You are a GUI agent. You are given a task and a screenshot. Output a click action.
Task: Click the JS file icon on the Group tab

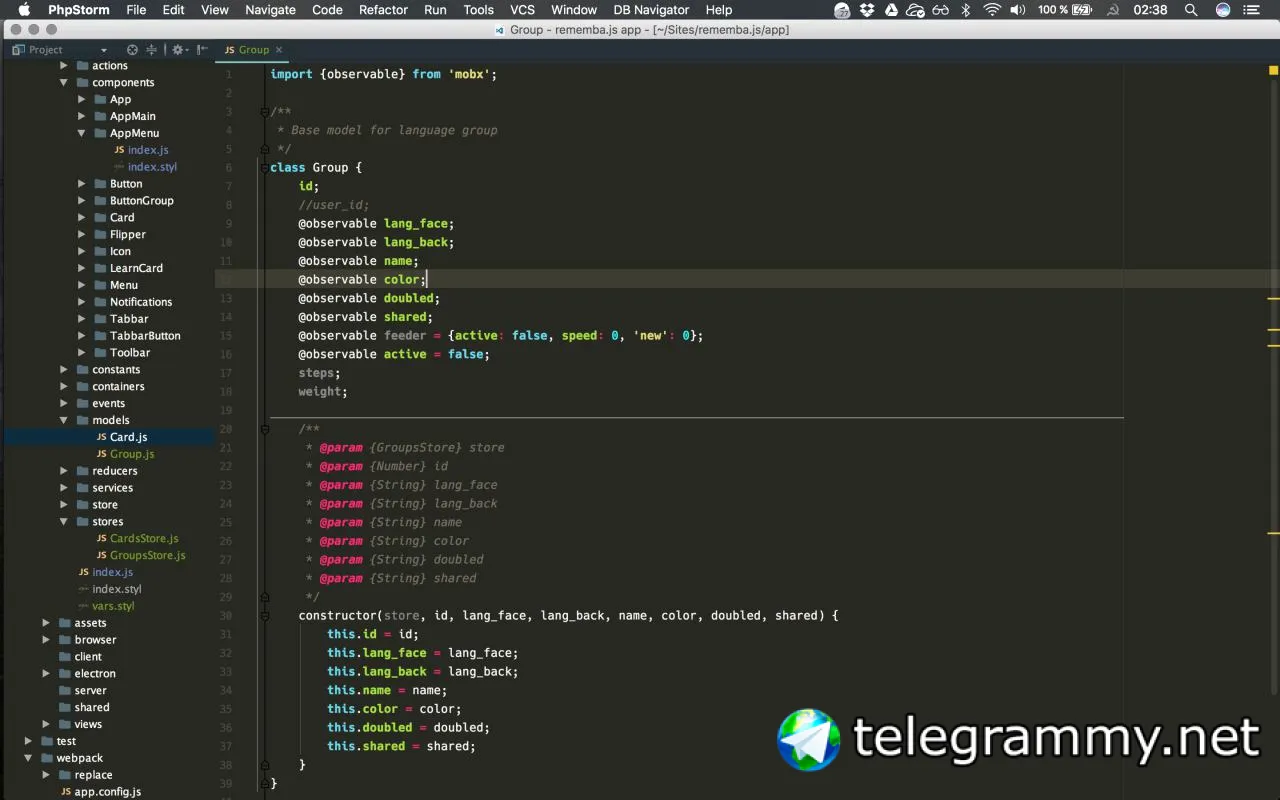pyautogui.click(x=230, y=49)
